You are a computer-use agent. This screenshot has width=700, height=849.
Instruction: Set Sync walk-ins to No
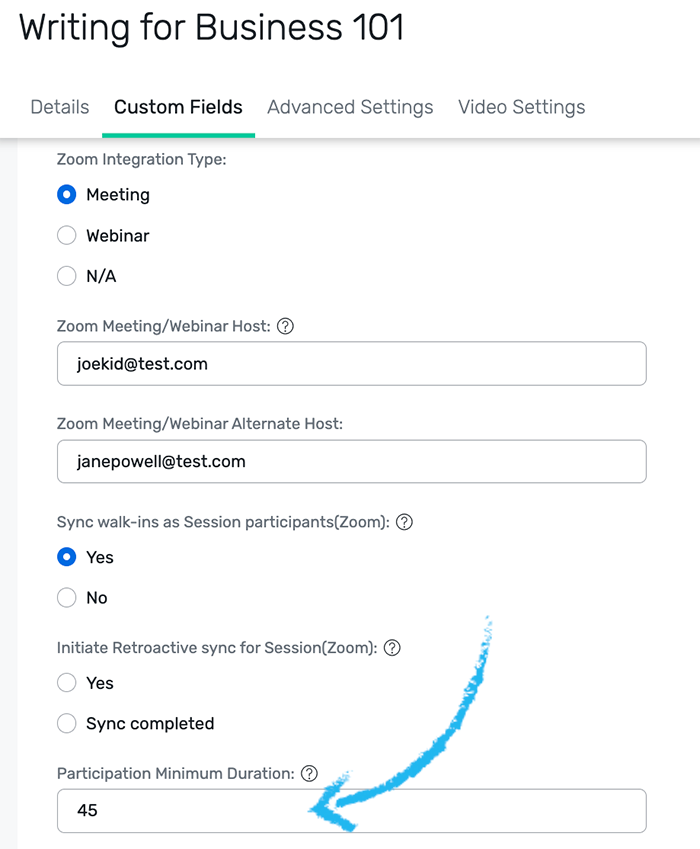(67, 598)
